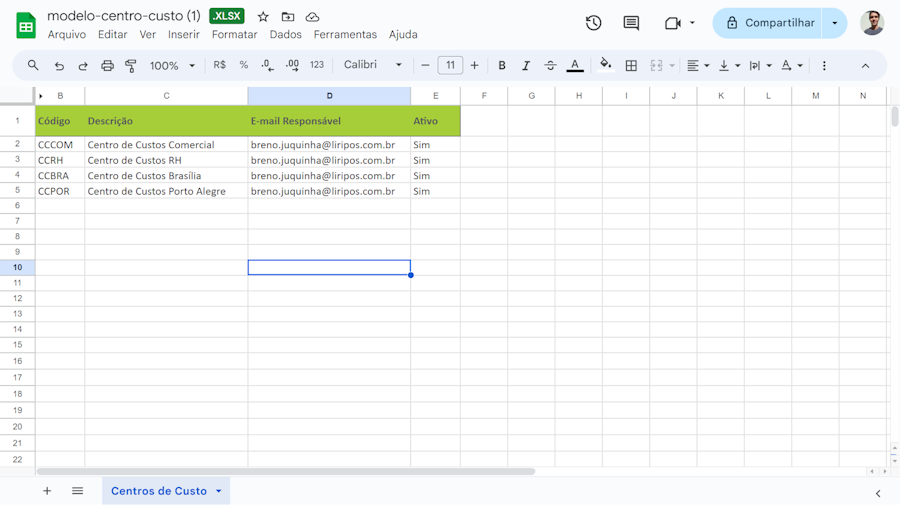Open the Dados menu

pyautogui.click(x=285, y=34)
